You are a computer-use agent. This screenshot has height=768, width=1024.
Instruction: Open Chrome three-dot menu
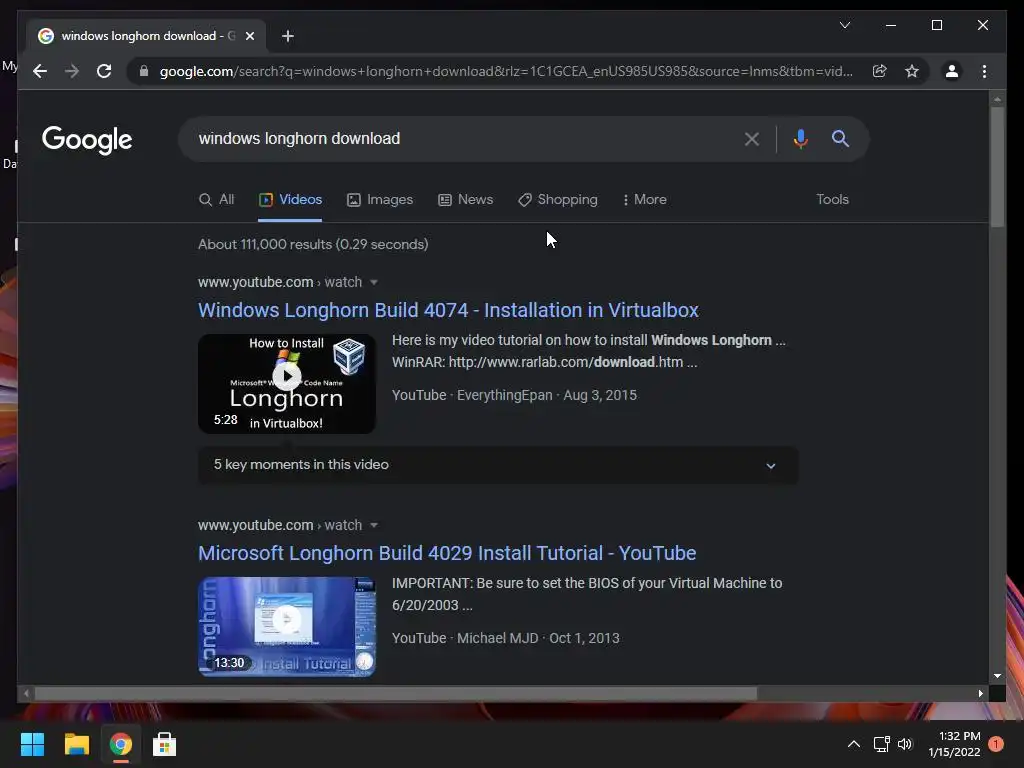pyautogui.click(x=984, y=71)
